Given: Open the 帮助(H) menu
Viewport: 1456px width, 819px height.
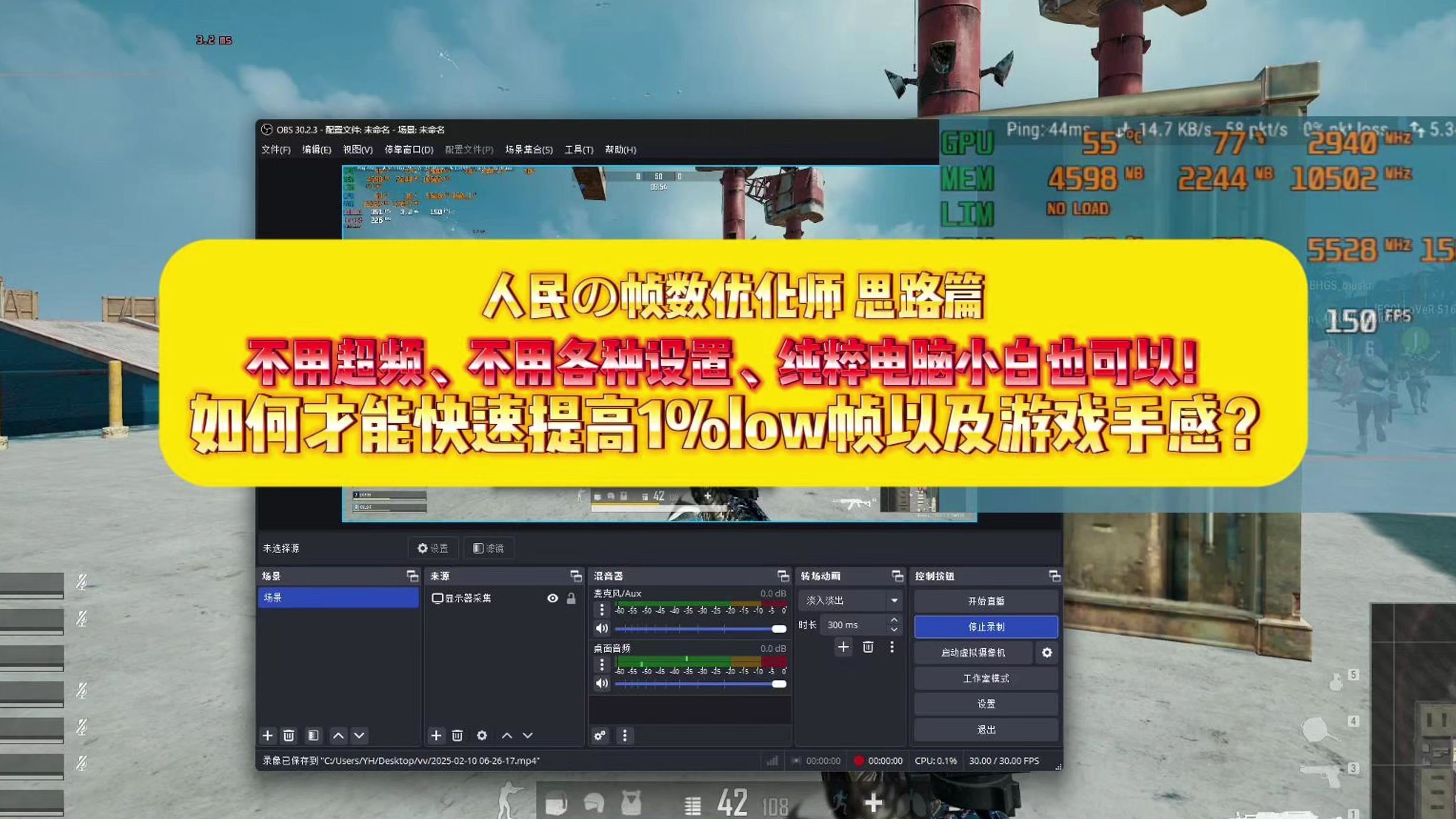Looking at the screenshot, I should tap(621, 149).
